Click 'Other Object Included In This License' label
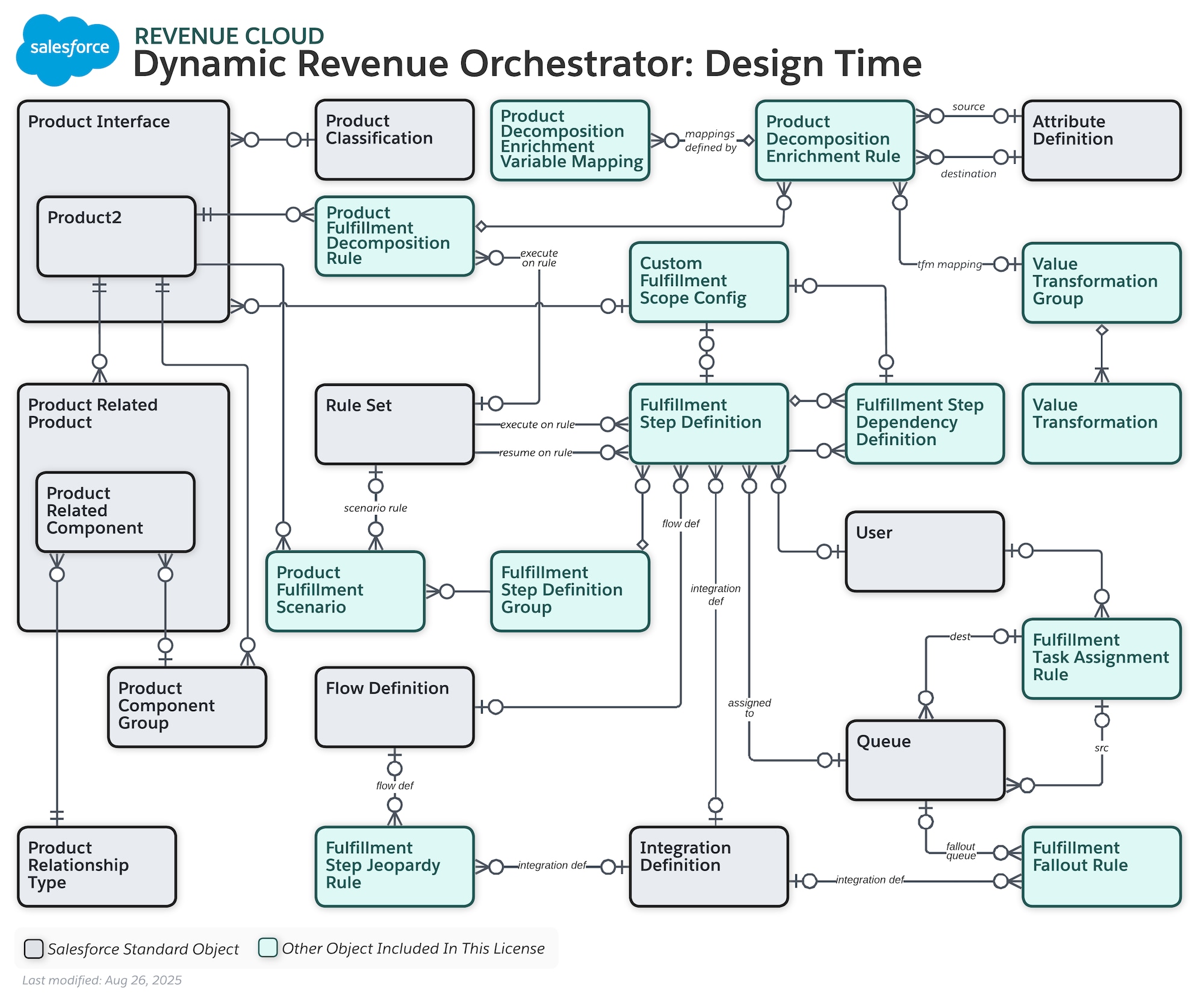Viewport: 1204px width, 999px height. 414,948
